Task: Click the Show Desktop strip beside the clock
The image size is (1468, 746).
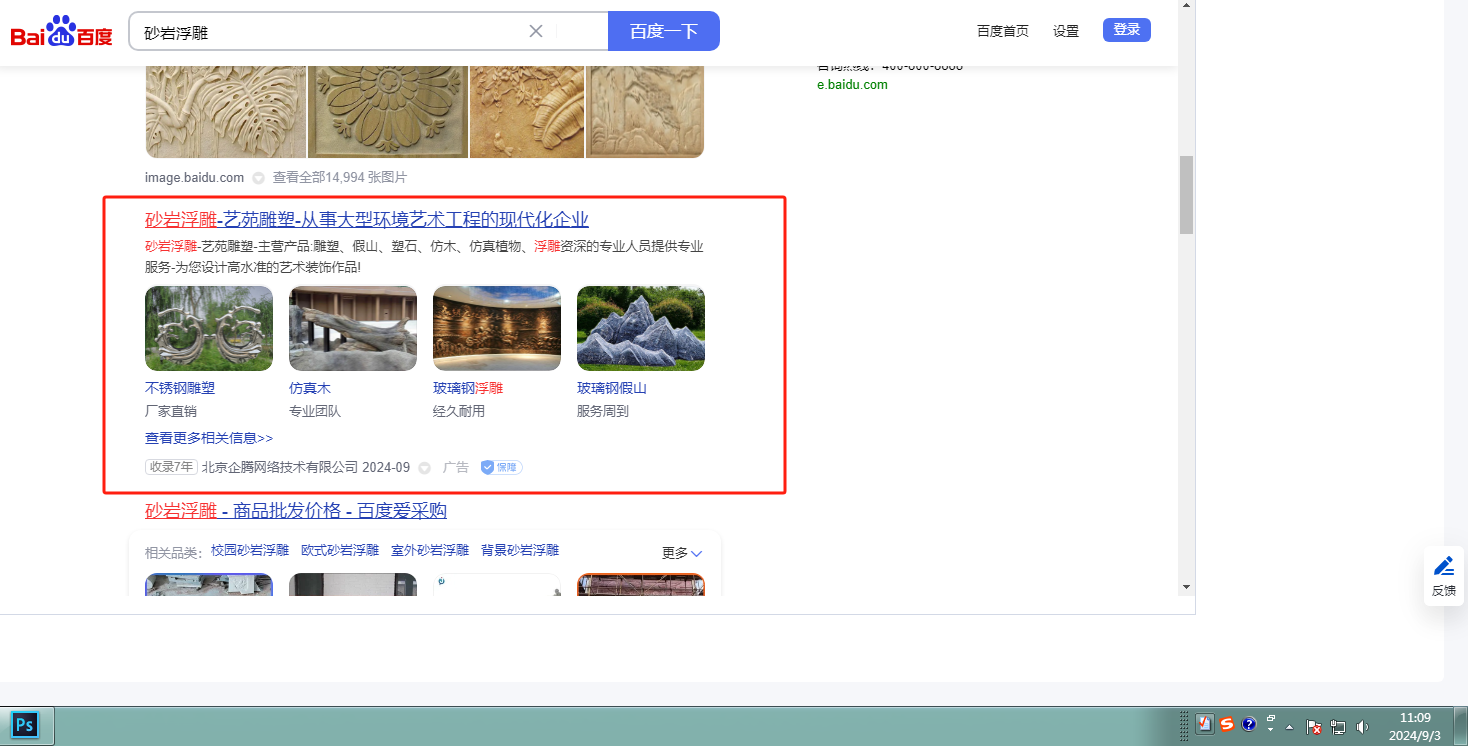Action: (x=1461, y=726)
